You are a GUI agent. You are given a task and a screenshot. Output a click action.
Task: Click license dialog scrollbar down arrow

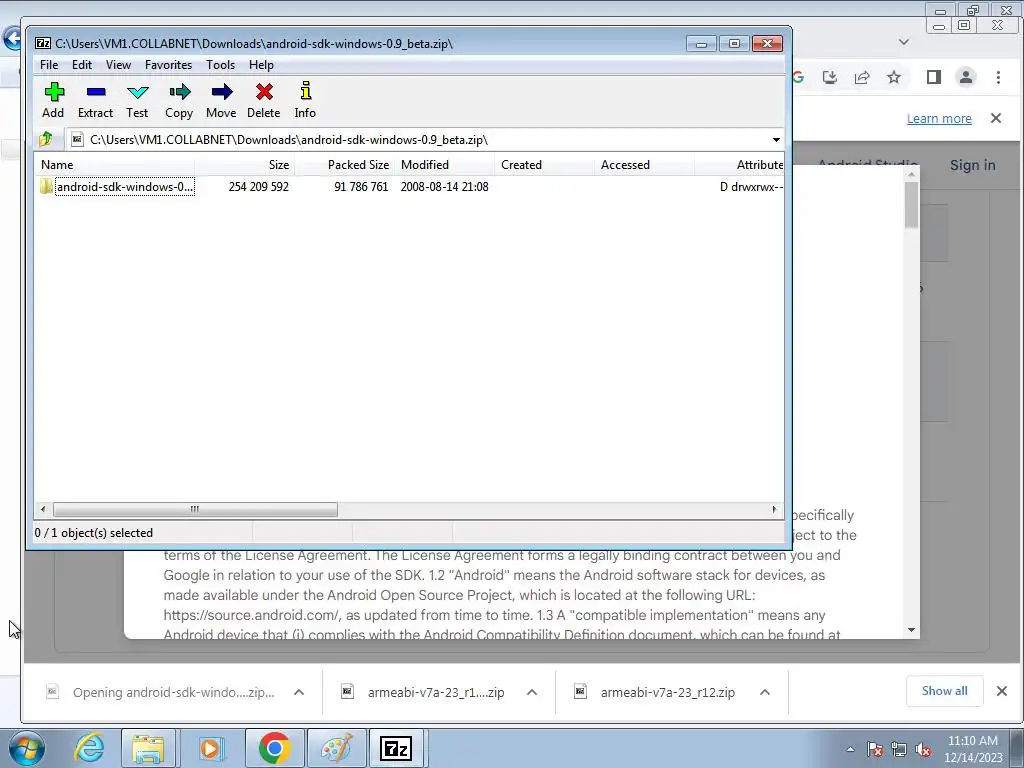[x=912, y=630]
